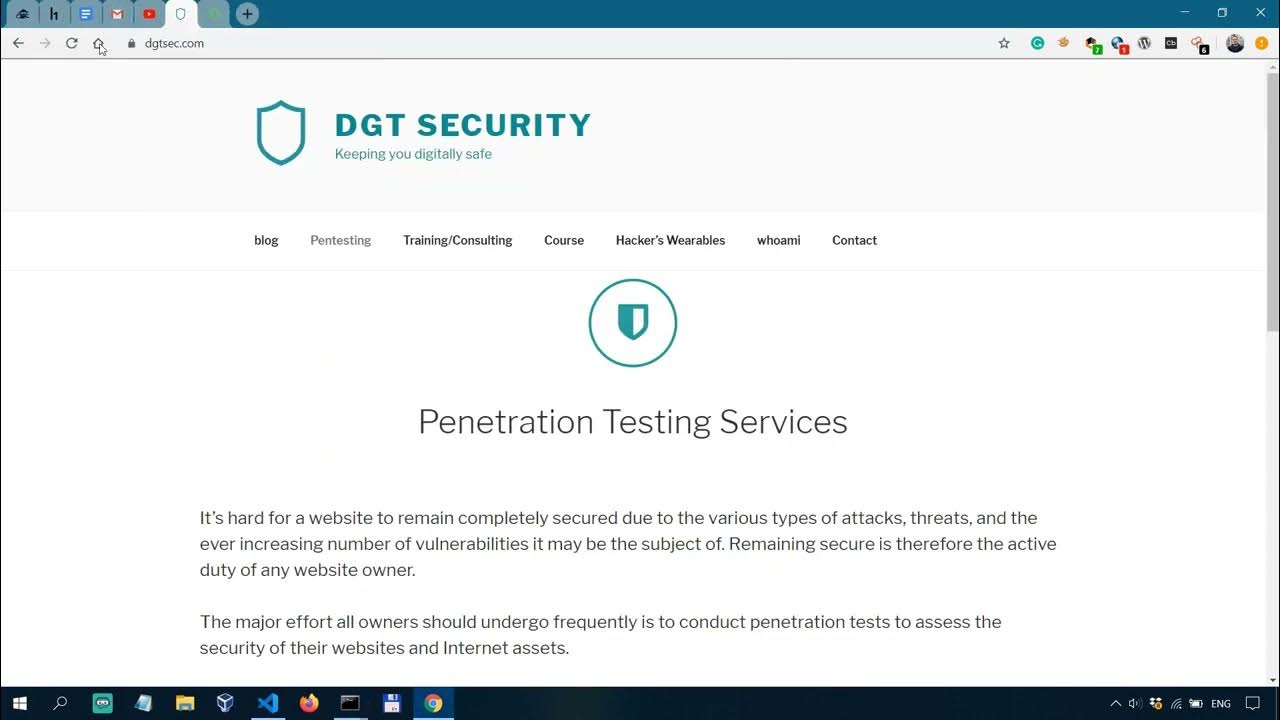Image resolution: width=1280 pixels, height=720 pixels.
Task: Click the DGT SECURITY site title
Action: pos(463,125)
